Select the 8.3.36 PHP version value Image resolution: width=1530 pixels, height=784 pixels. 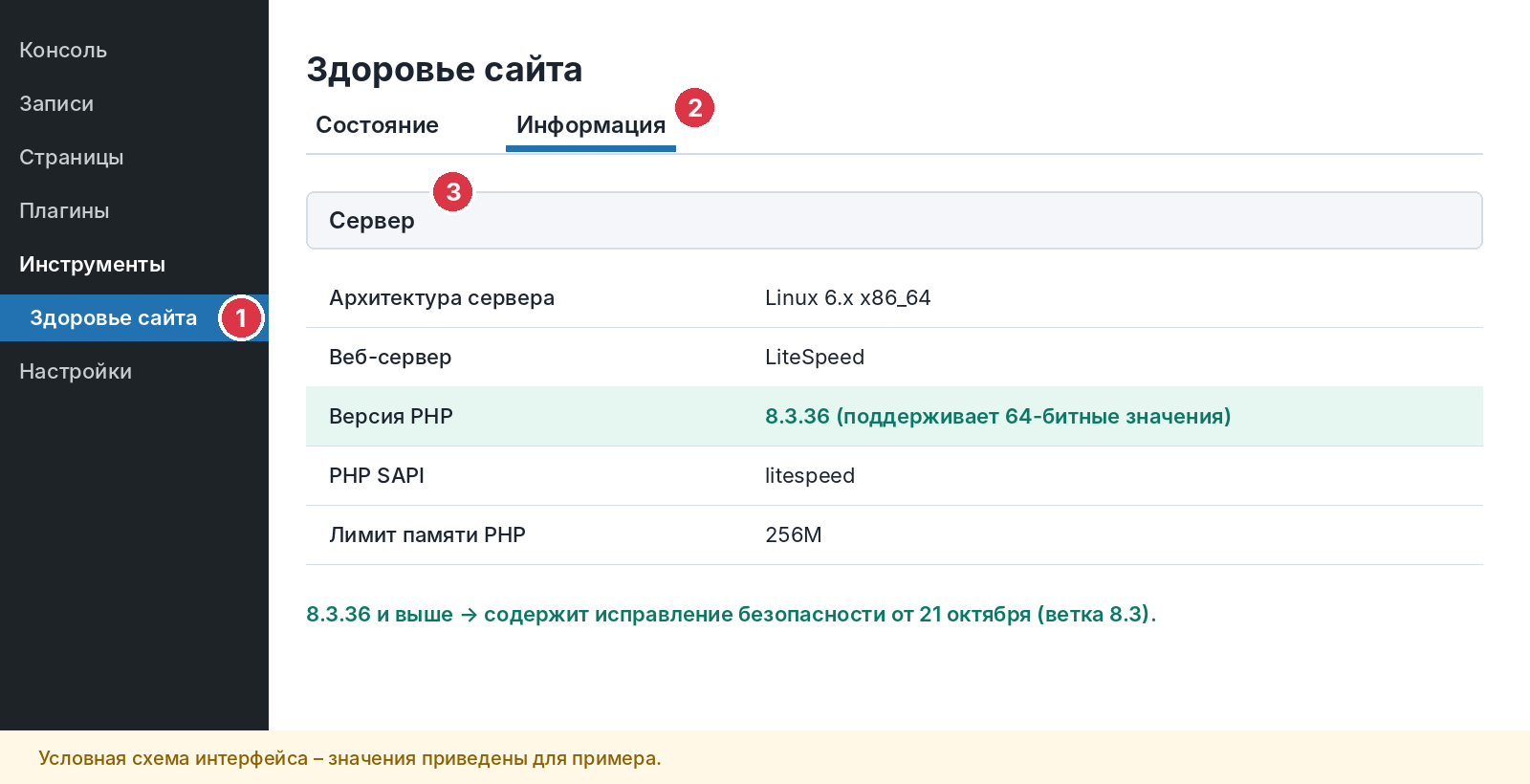997,416
